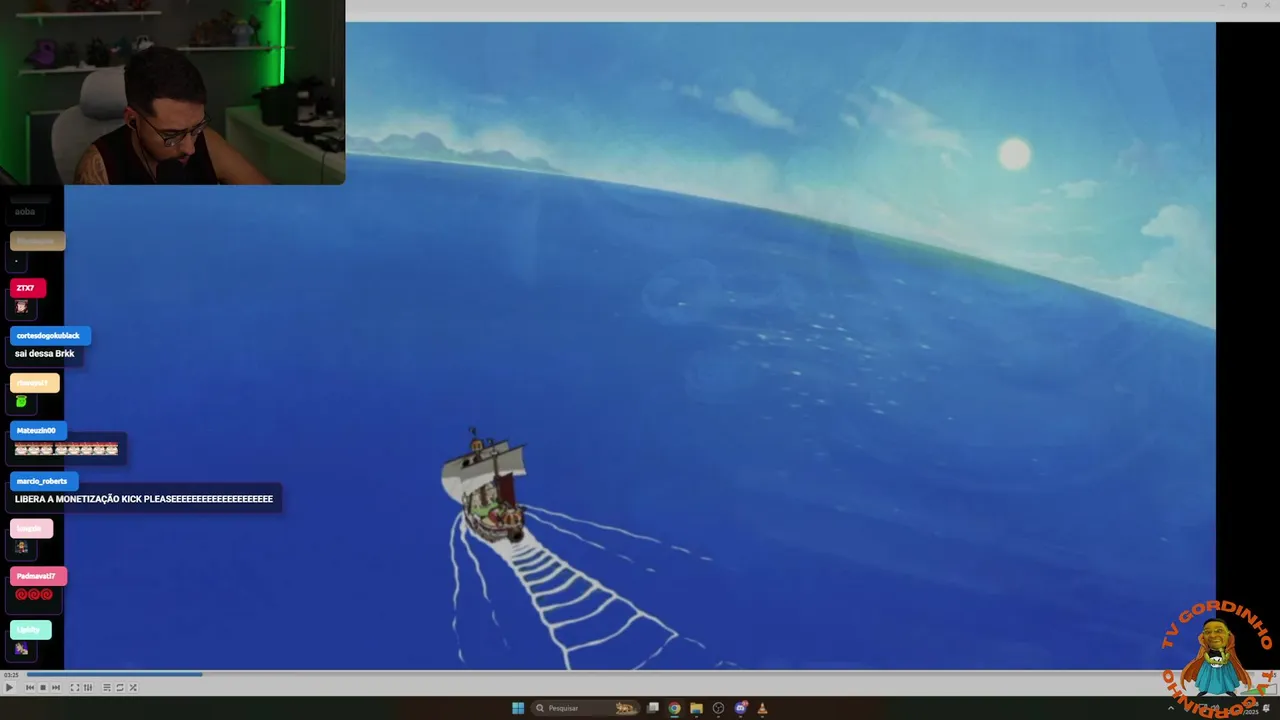The height and width of the screenshot is (720, 1280).
Task: Show the VLC playlist
Action: 107,687
